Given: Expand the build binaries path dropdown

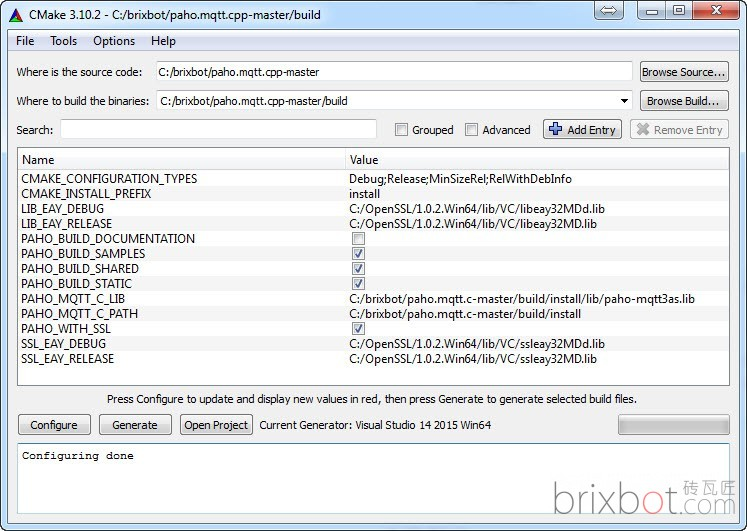Looking at the screenshot, I should (624, 101).
